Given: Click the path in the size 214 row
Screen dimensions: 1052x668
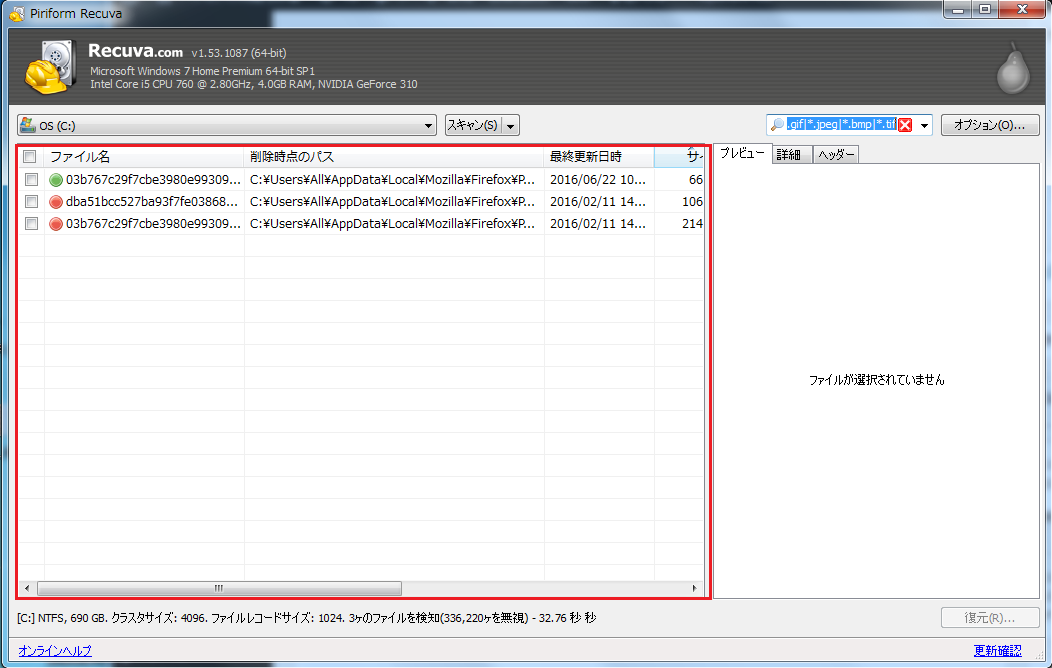Looking at the screenshot, I should 392,224.
